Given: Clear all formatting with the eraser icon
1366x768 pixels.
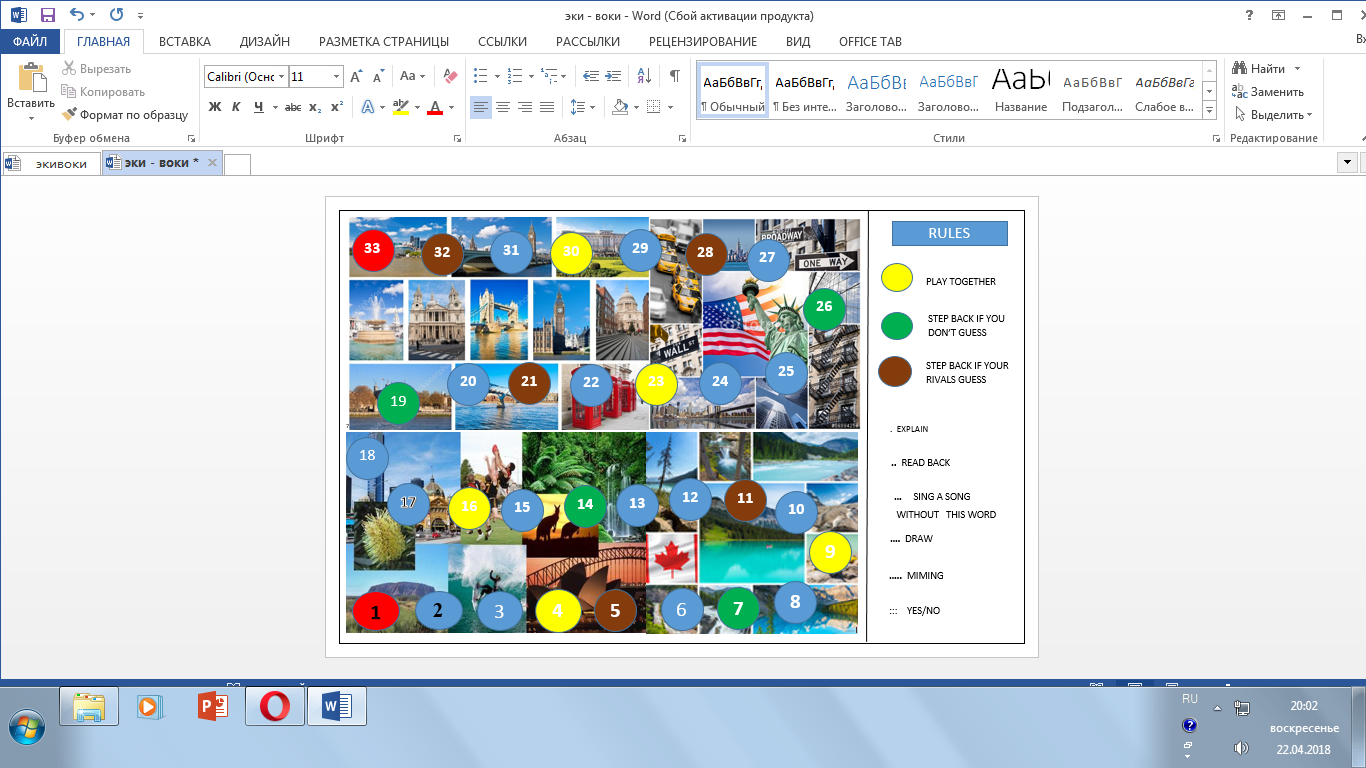Looking at the screenshot, I should point(449,76).
